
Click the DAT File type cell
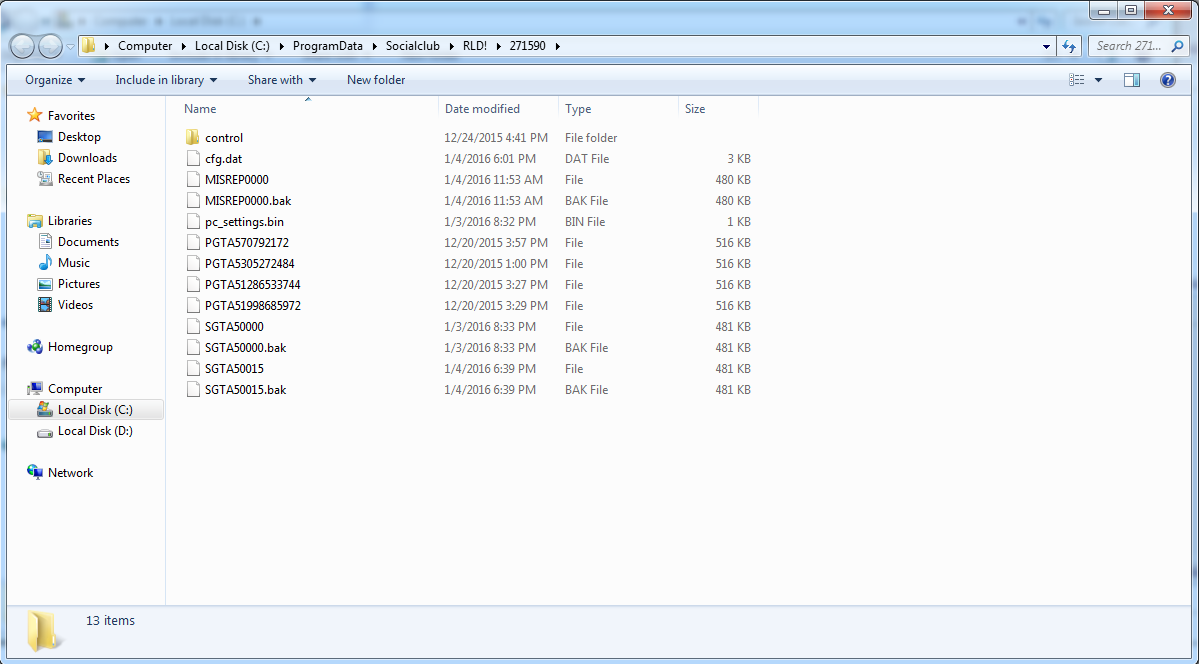tap(587, 158)
